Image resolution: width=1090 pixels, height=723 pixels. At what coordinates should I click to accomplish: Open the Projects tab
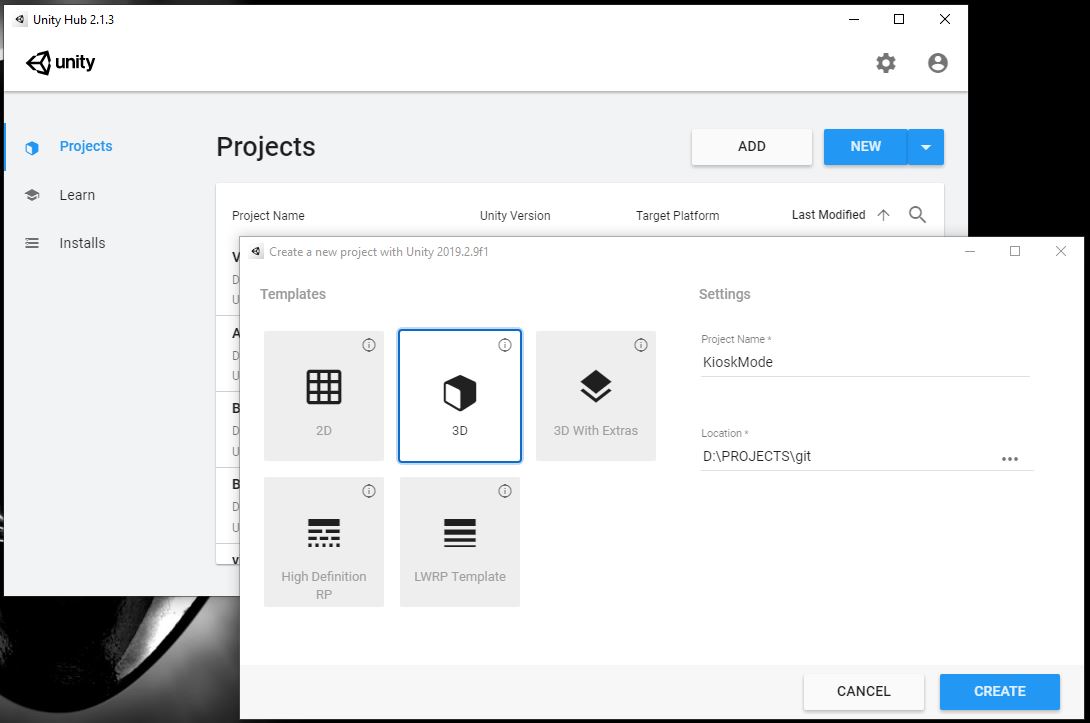click(86, 147)
